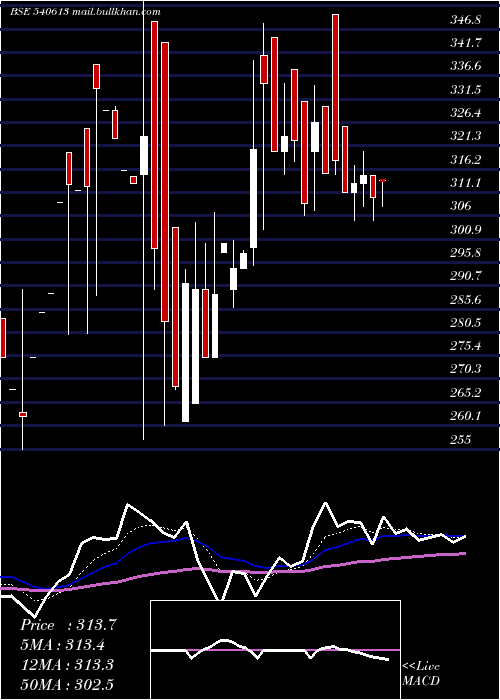Click the 280.5 price level label
The image size is (500, 700).
click(x=466, y=322)
